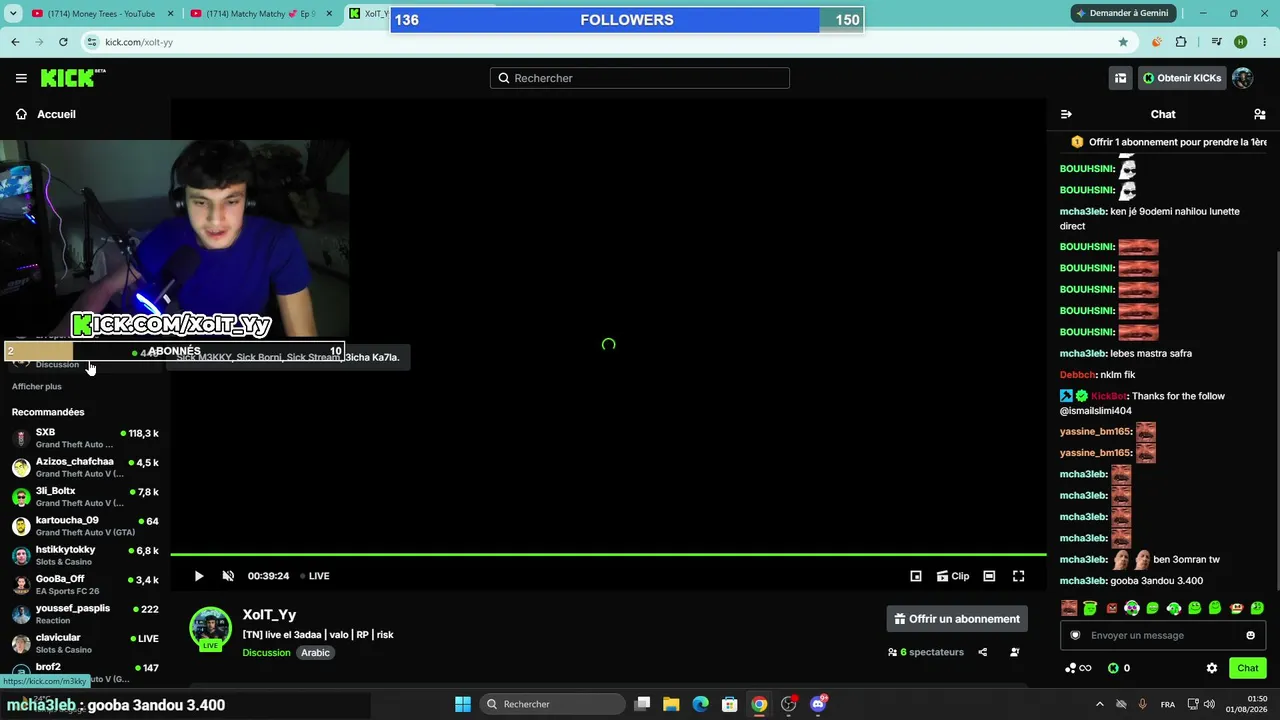Insert the angry red face emote
This screenshot has width=1280, height=720.
pyautogui.click(x=1111, y=608)
